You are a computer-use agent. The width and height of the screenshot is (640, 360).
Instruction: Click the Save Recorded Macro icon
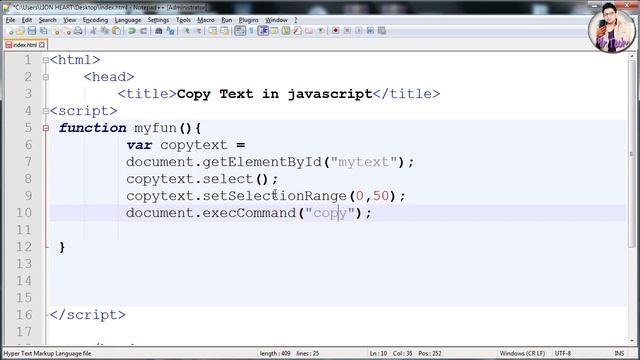pyautogui.click(x=382, y=31)
